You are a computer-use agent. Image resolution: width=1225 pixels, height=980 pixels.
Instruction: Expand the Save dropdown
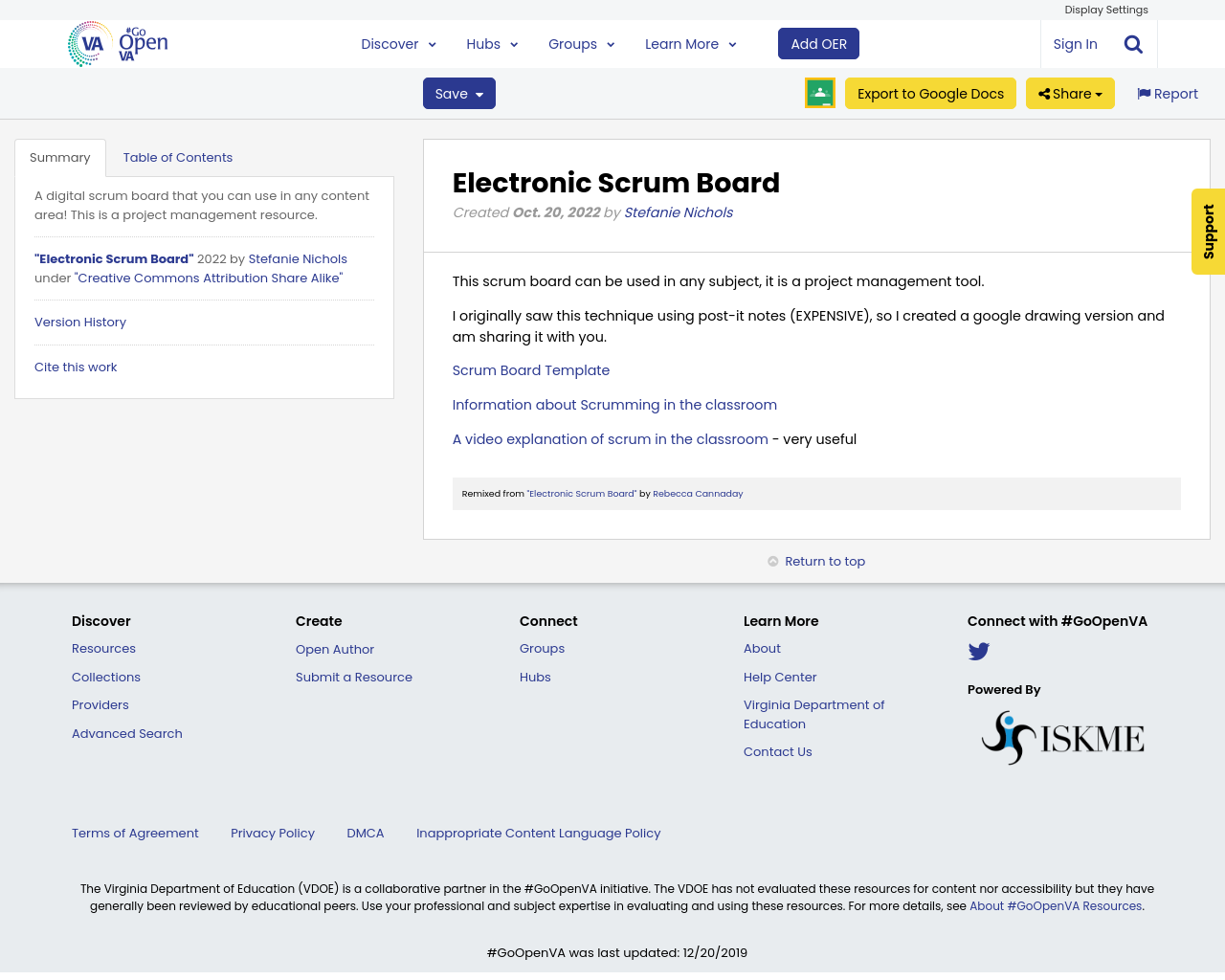458,92
